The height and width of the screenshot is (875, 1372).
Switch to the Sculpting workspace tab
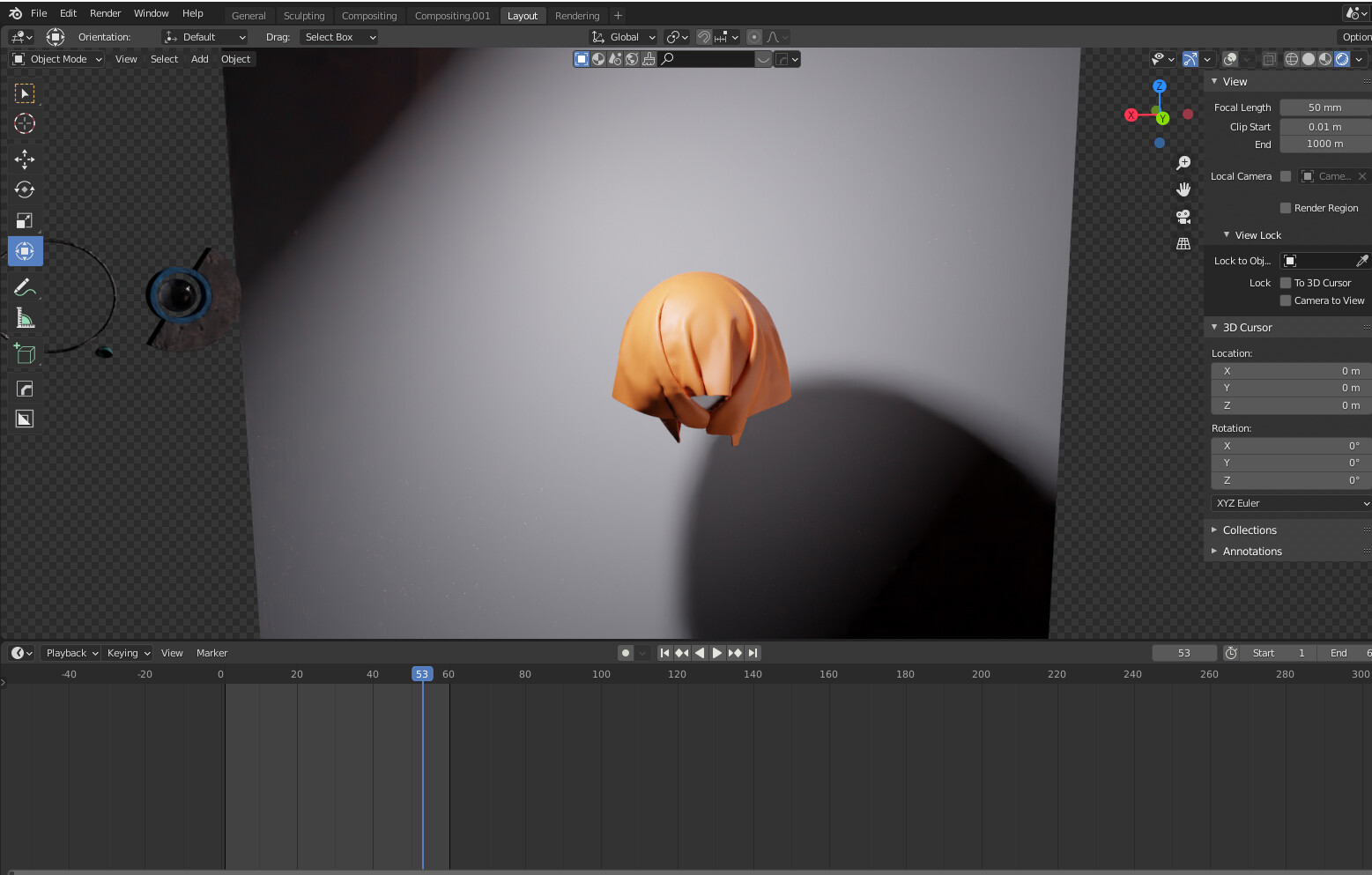[303, 15]
